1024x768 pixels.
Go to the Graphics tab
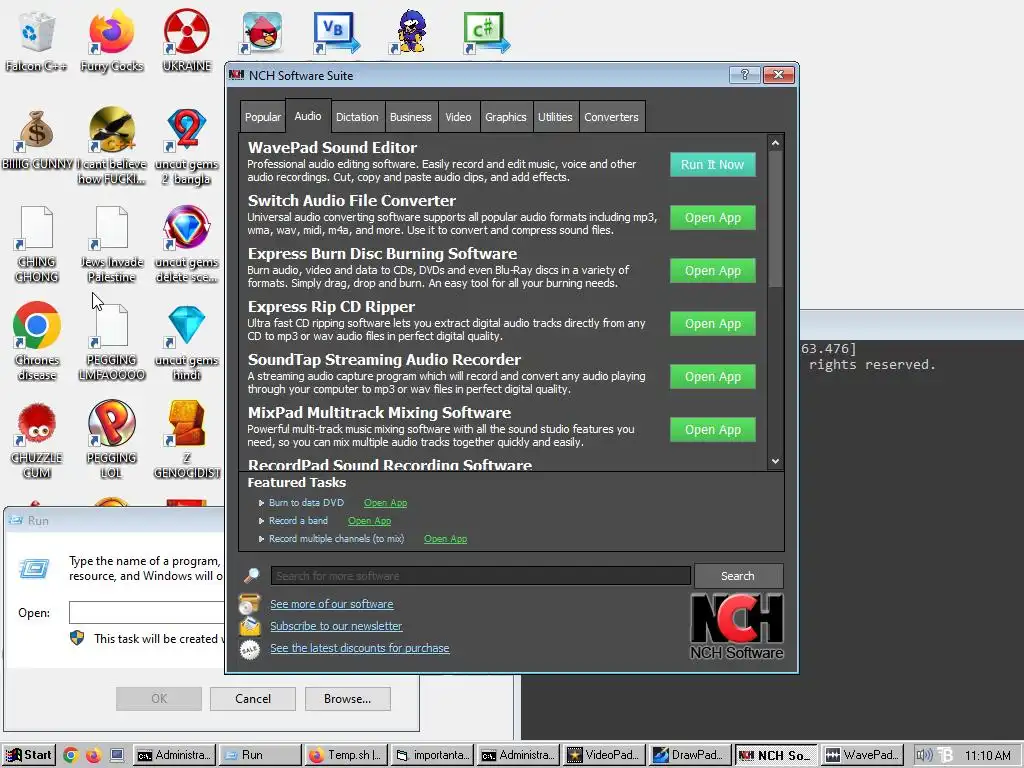point(505,117)
